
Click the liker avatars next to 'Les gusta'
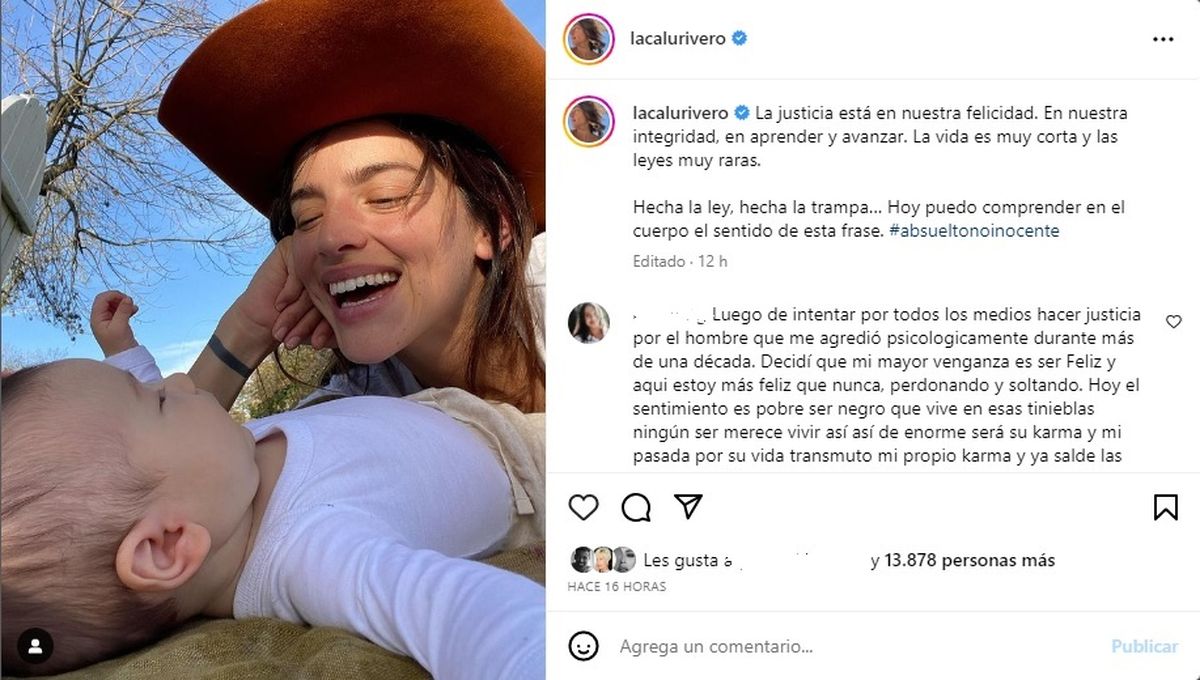(x=602, y=559)
